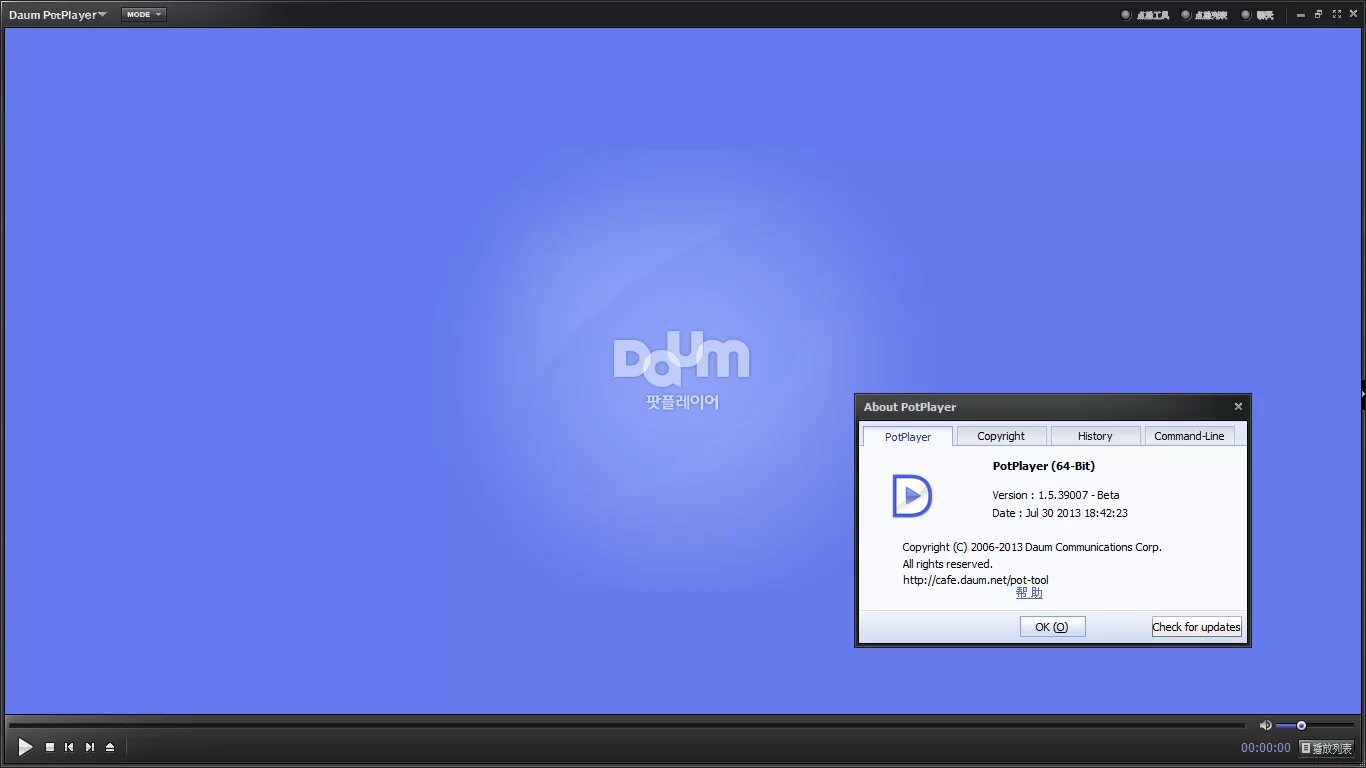Jump to the previous track
The width and height of the screenshot is (1366, 768).
point(69,747)
